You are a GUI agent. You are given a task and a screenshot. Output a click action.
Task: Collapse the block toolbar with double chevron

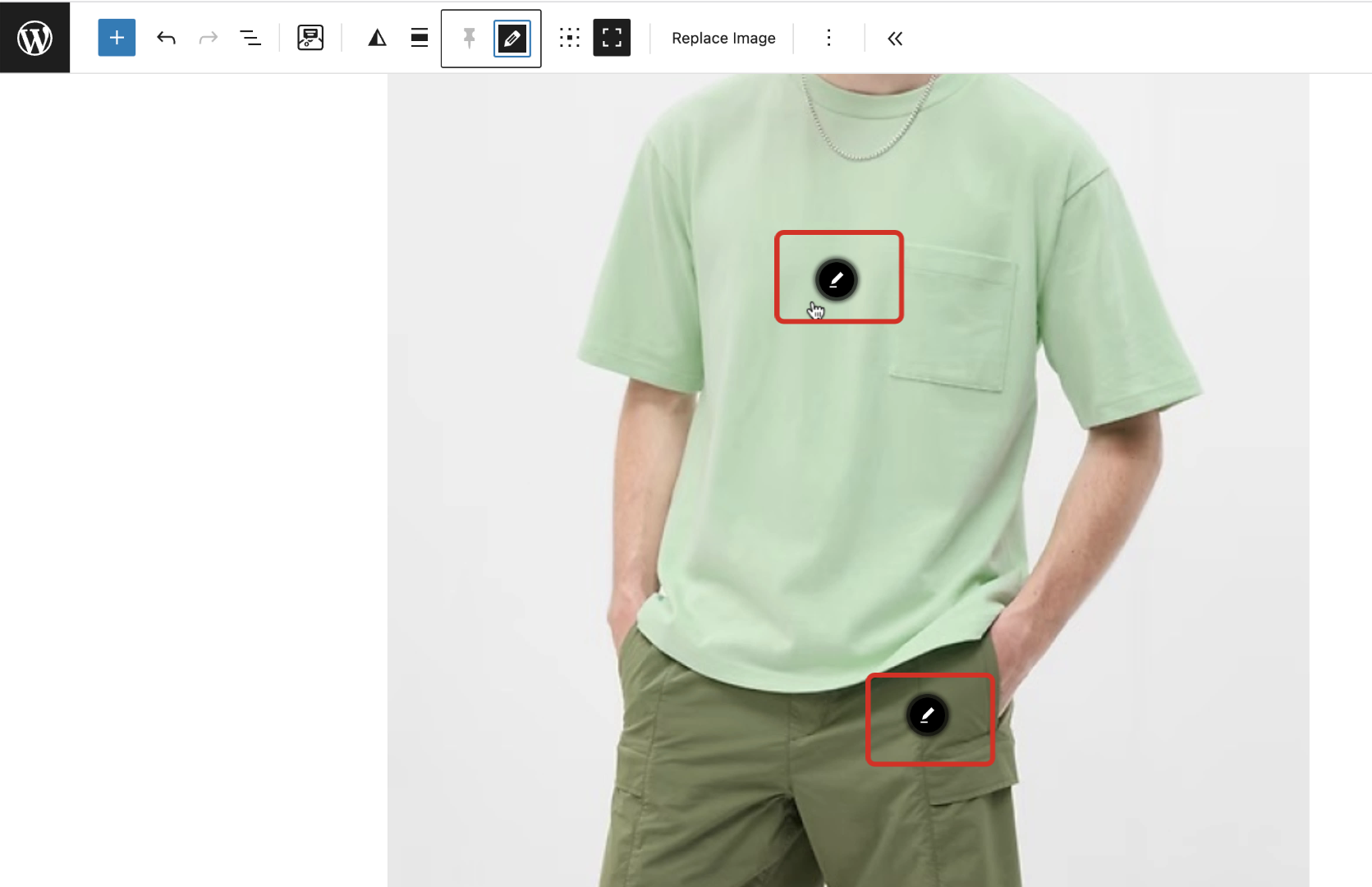pyautogui.click(x=895, y=39)
